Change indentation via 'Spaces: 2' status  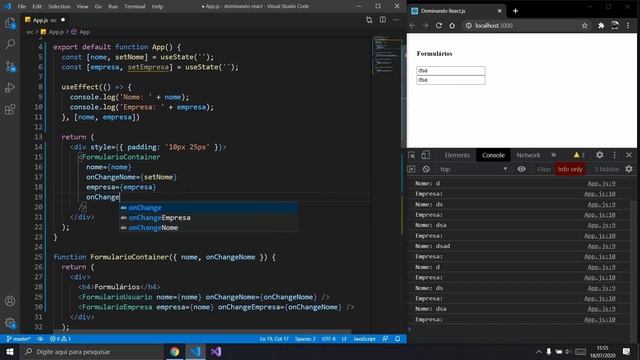[305, 339]
